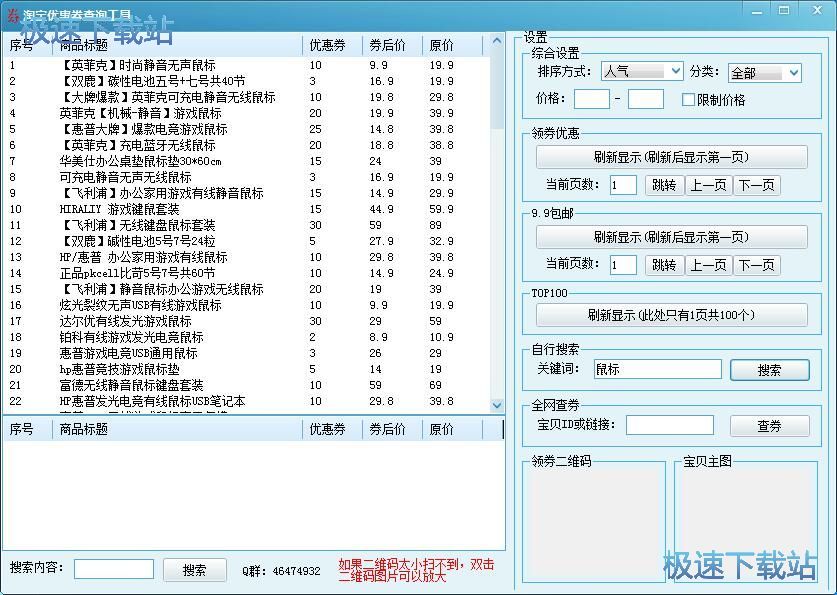Click 下一页 in 9.9包邮 section

pos(756,265)
